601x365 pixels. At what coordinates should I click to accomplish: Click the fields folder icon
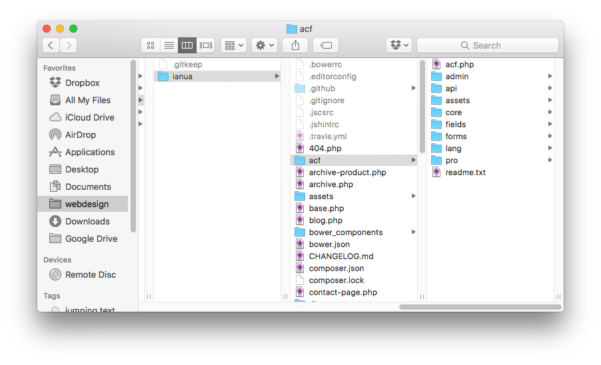click(x=436, y=124)
